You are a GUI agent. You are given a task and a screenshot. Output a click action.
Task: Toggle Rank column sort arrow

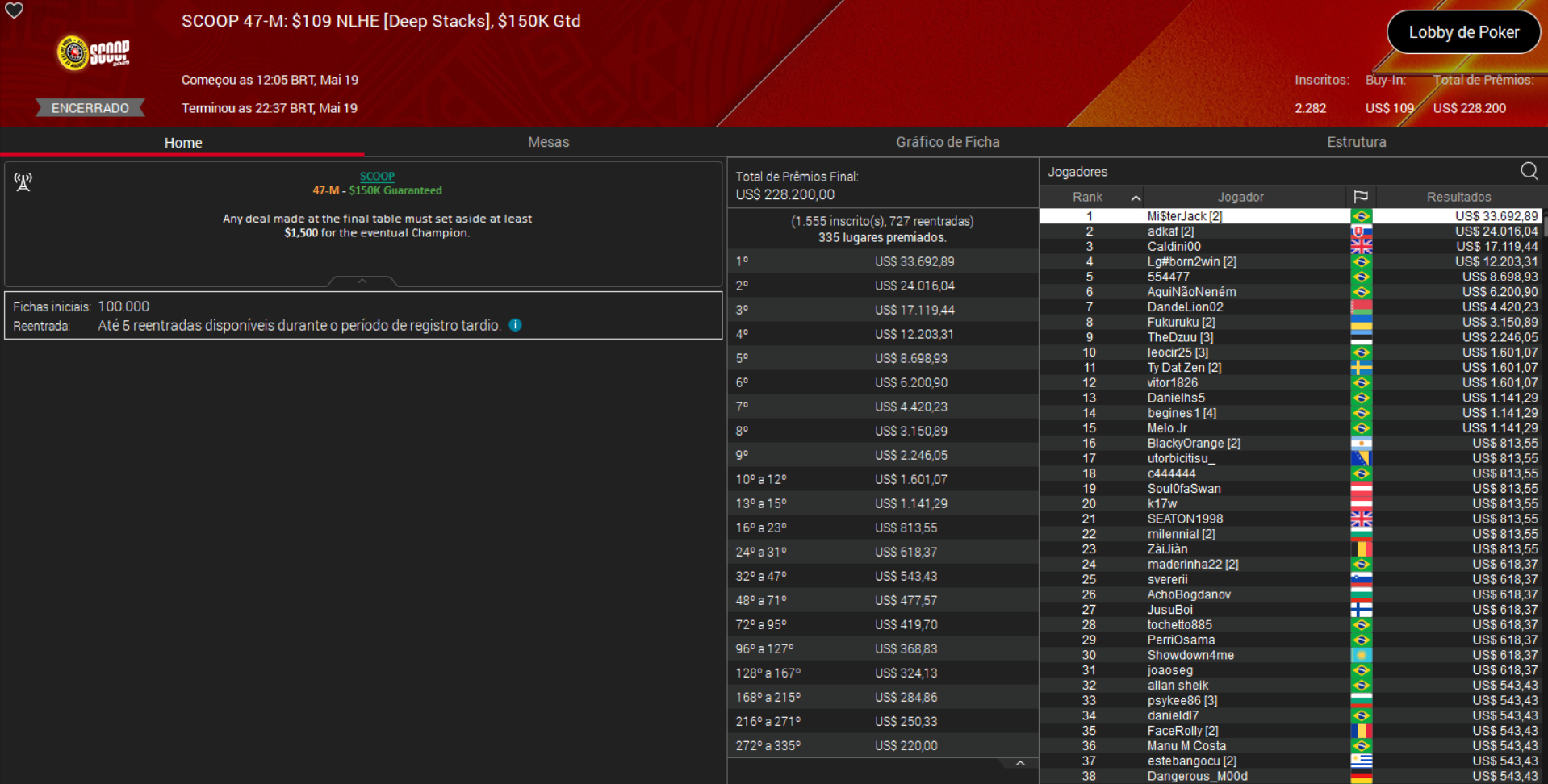tap(1136, 198)
